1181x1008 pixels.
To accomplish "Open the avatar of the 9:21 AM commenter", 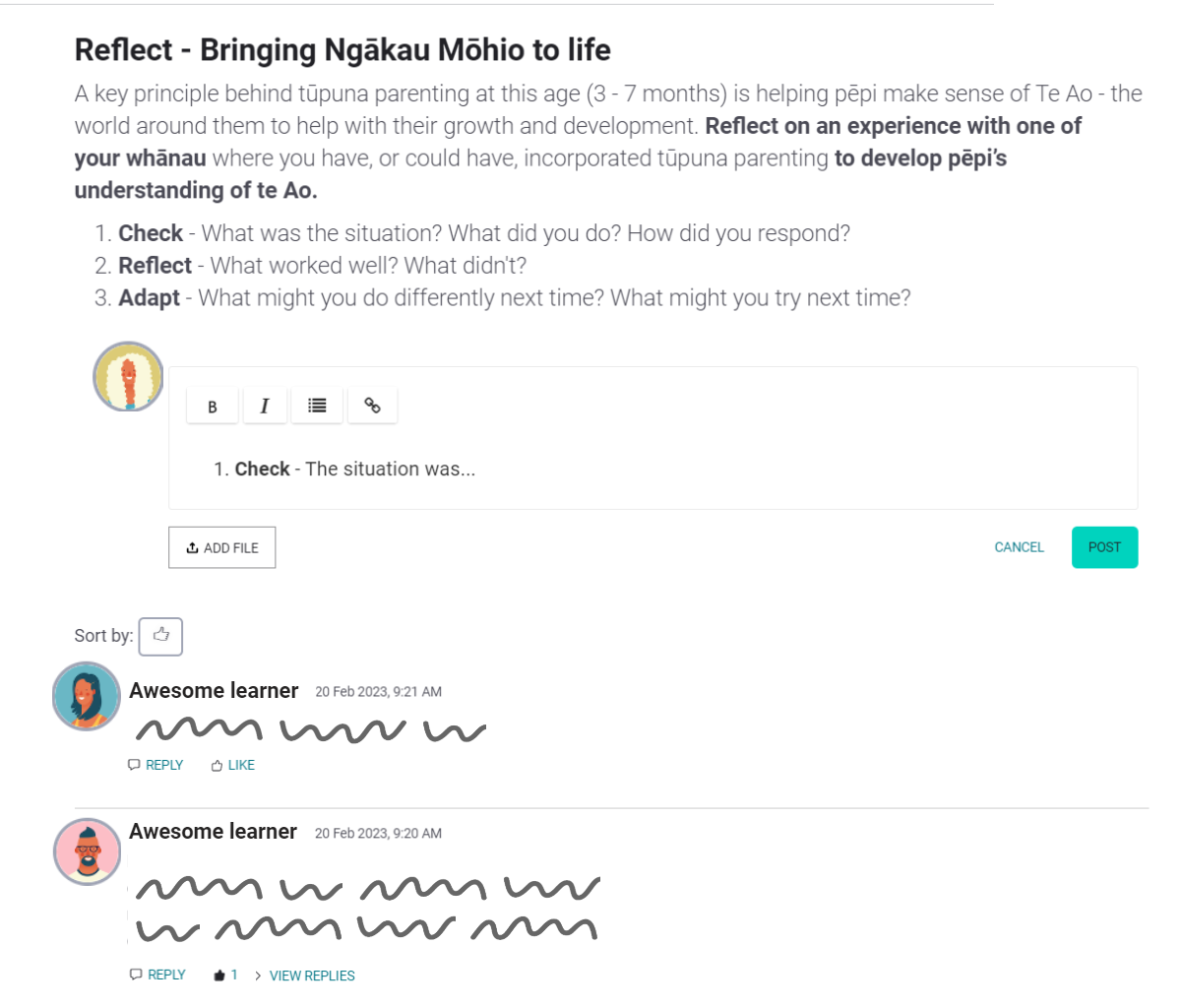I will point(87,696).
